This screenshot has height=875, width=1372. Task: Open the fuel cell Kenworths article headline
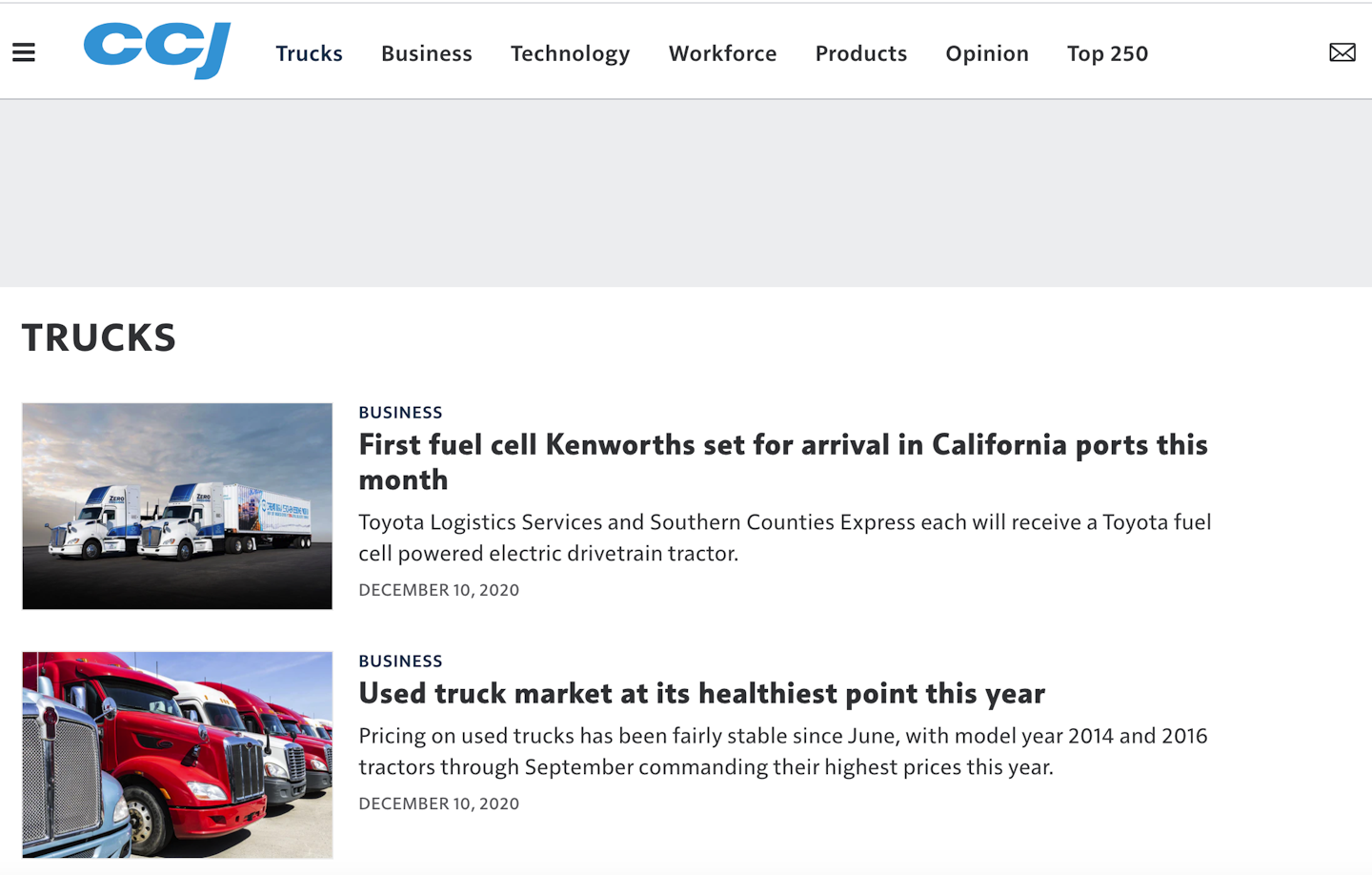point(783,461)
